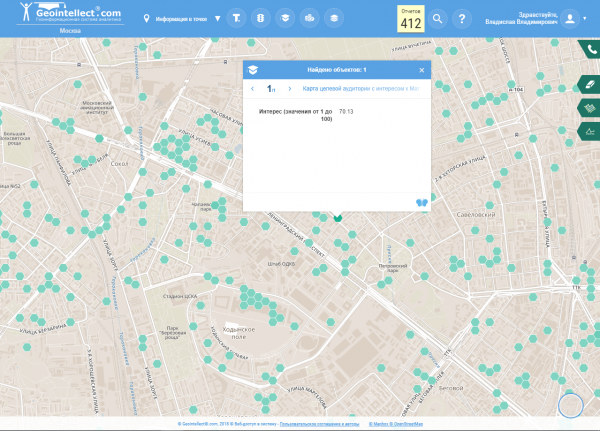600x431 pixels.
Task: Select the eraser side tool
Action: pos(590,84)
